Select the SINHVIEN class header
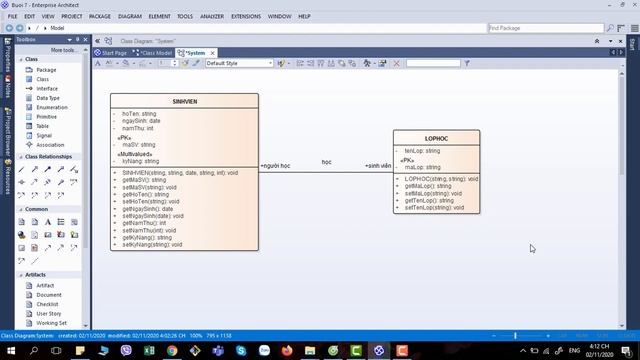The width and height of the screenshot is (640, 360). (184, 101)
